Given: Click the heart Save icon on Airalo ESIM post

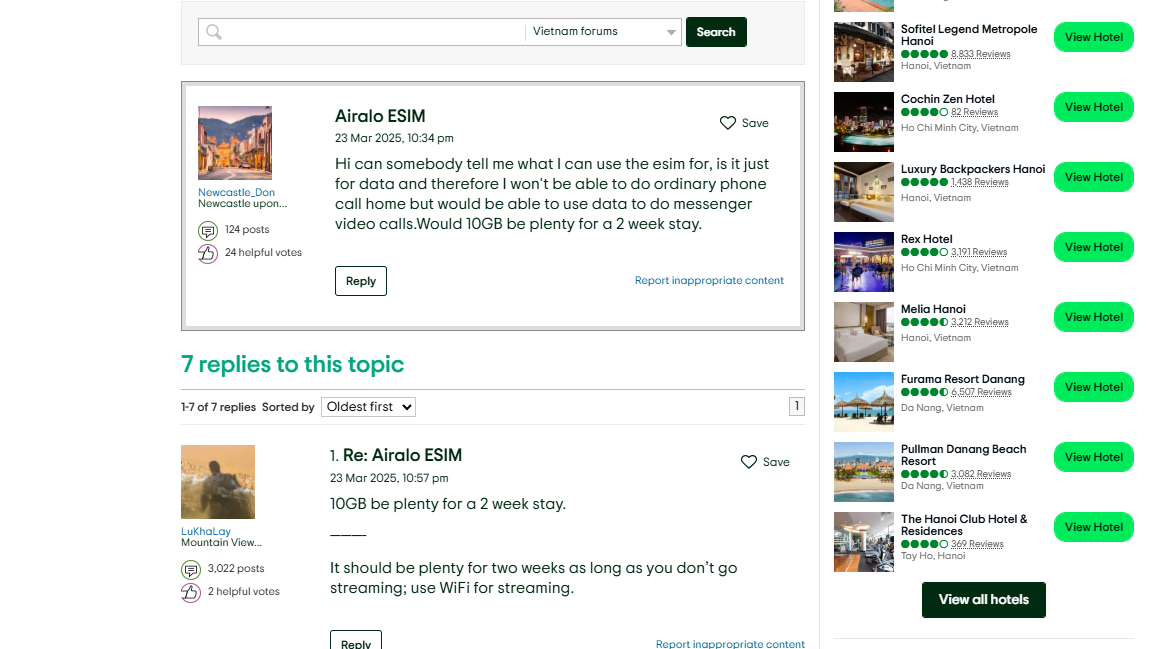Looking at the screenshot, I should (x=727, y=123).
